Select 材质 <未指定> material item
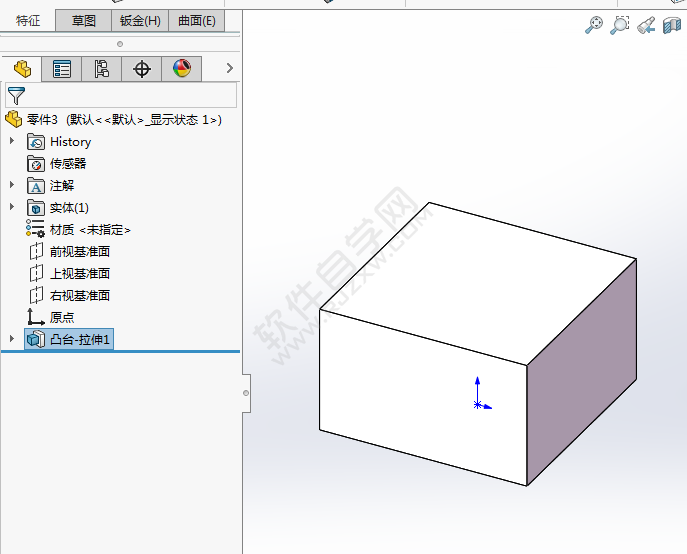The height and width of the screenshot is (554, 687). point(90,229)
